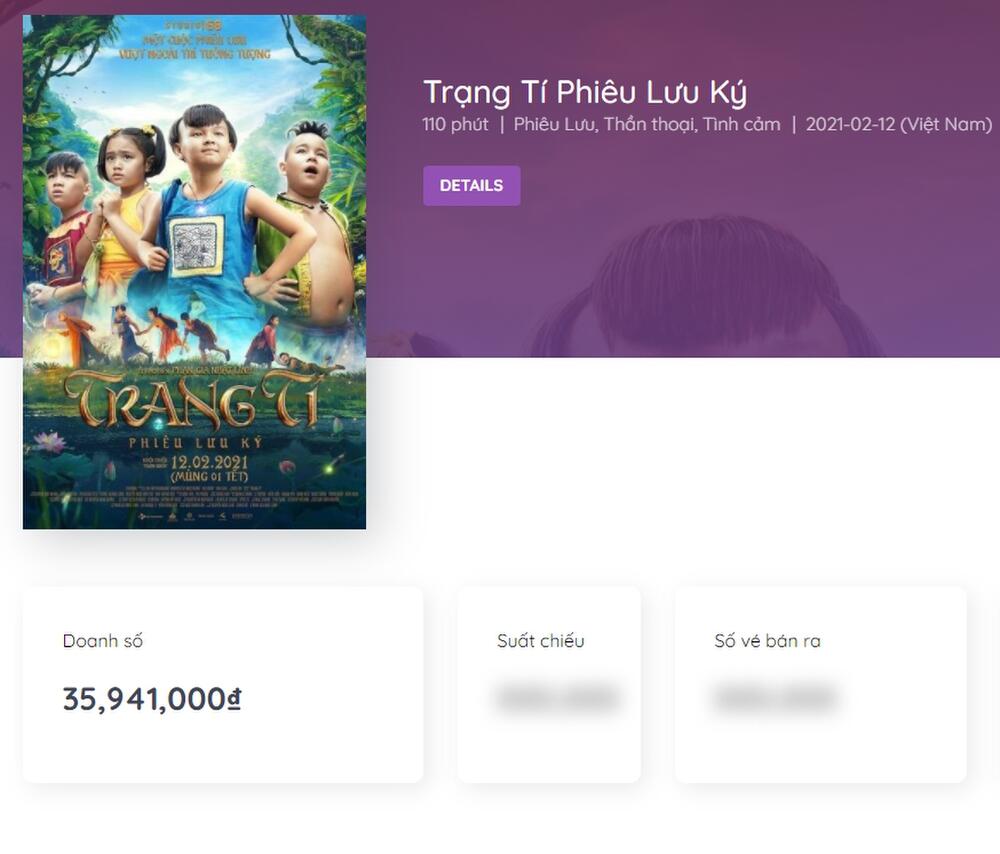Open the Trạng Tí movie poster
The width and height of the screenshot is (1000, 854).
194,272
